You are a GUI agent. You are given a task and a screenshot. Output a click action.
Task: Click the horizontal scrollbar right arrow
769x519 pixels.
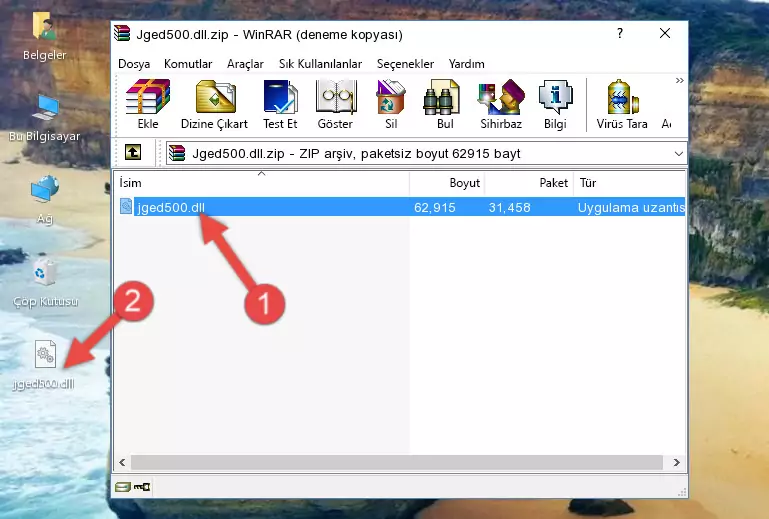tap(676, 462)
